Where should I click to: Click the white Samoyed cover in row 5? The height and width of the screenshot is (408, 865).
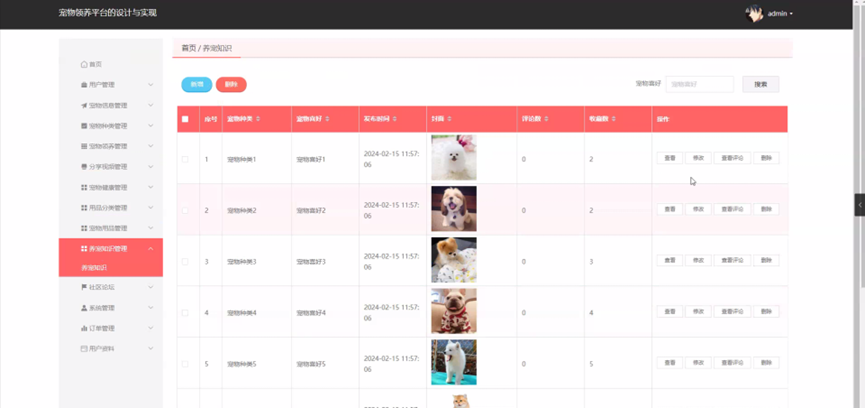point(454,362)
